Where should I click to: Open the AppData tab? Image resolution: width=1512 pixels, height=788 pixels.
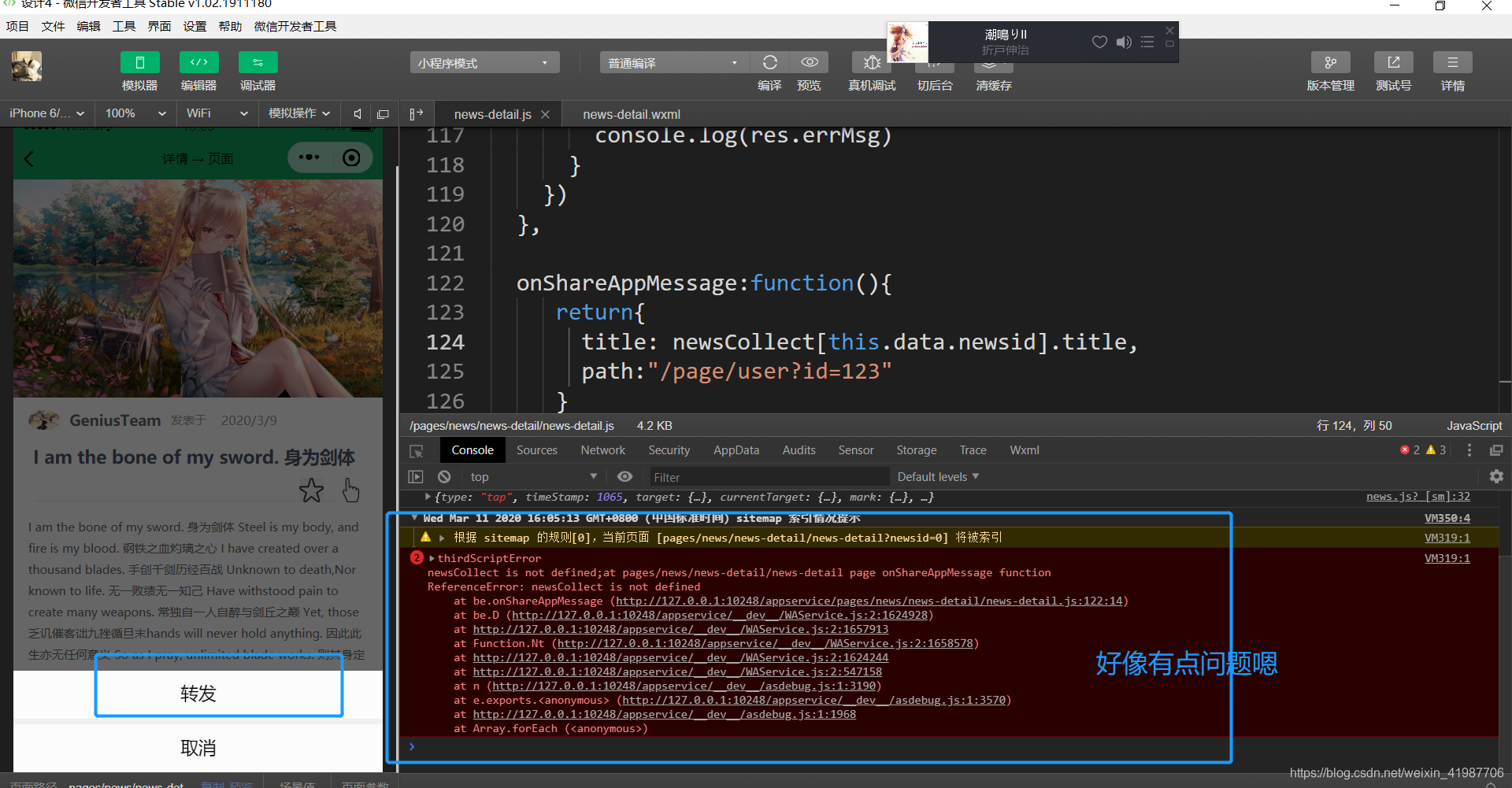(736, 450)
